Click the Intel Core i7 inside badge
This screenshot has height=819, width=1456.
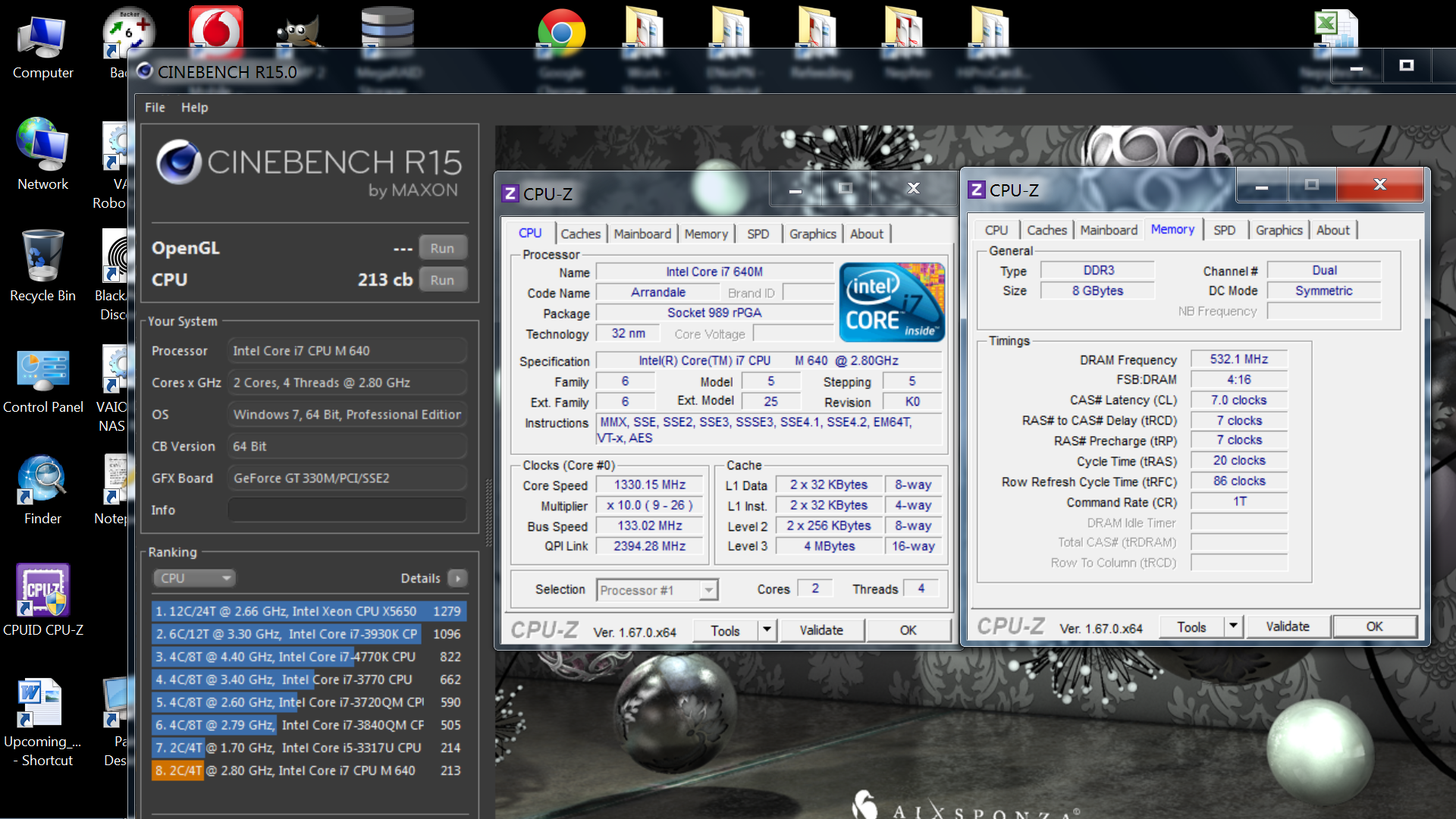[x=892, y=302]
